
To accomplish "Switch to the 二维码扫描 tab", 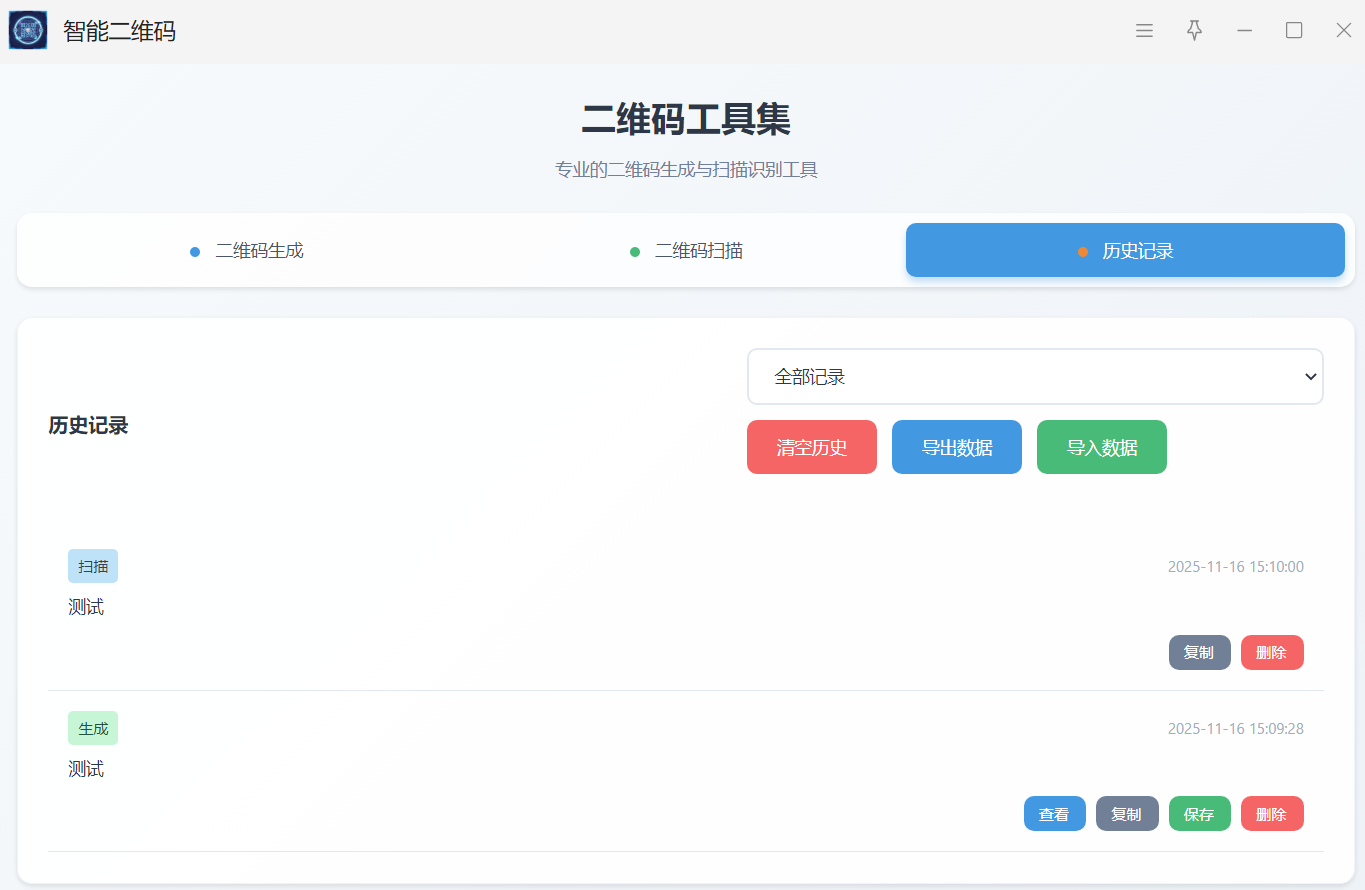I will tap(686, 251).
